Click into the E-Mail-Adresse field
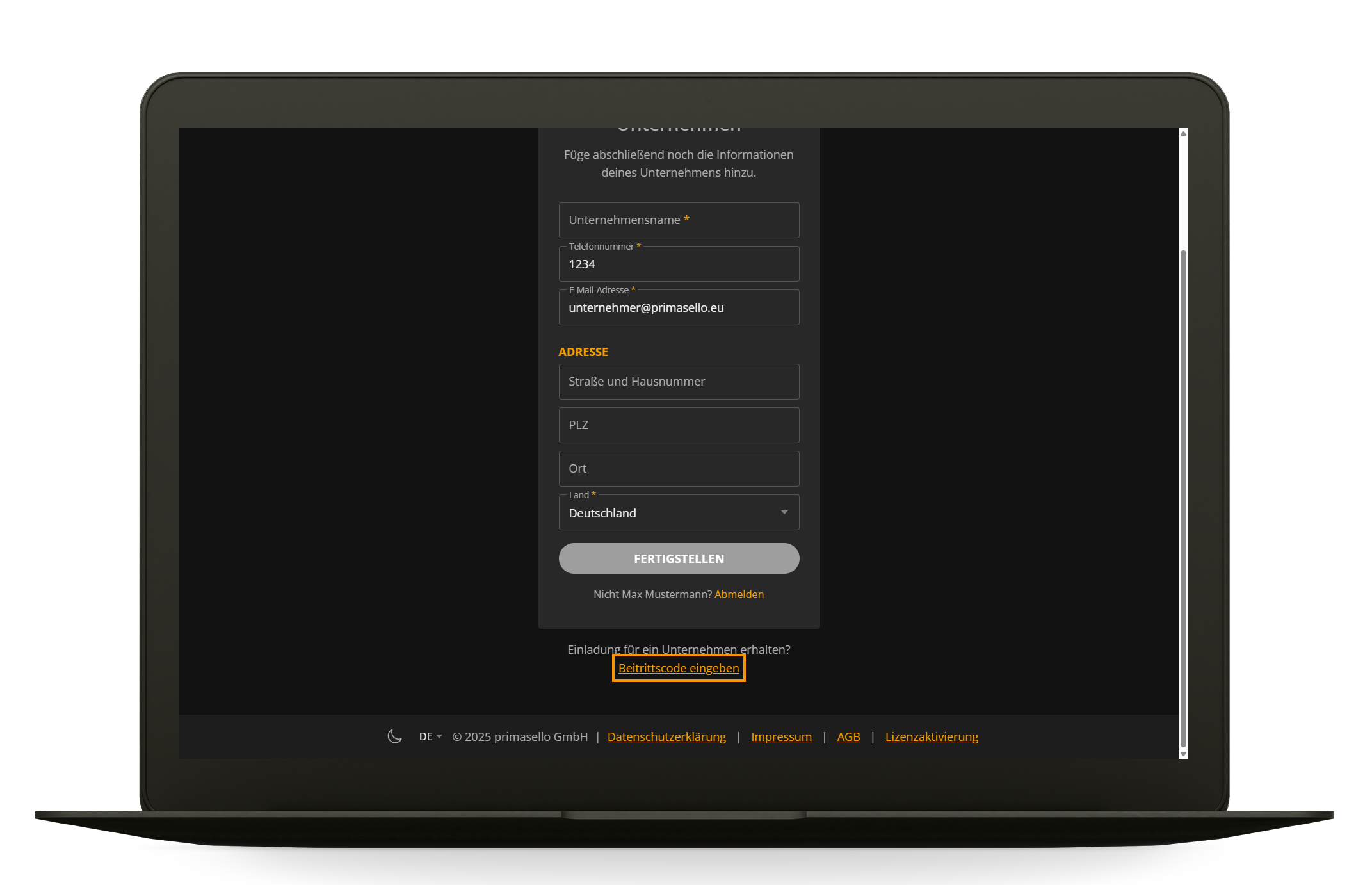The image size is (1372, 885). (x=678, y=308)
